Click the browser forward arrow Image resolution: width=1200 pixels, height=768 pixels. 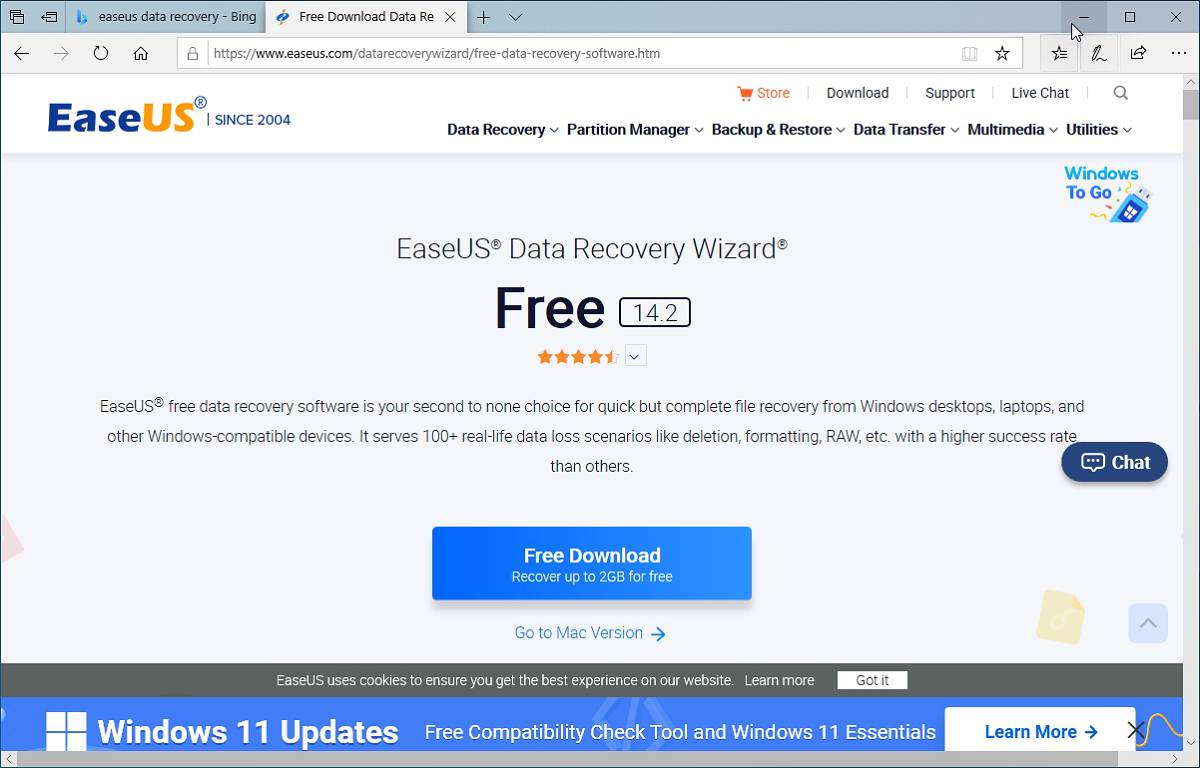(x=61, y=53)
